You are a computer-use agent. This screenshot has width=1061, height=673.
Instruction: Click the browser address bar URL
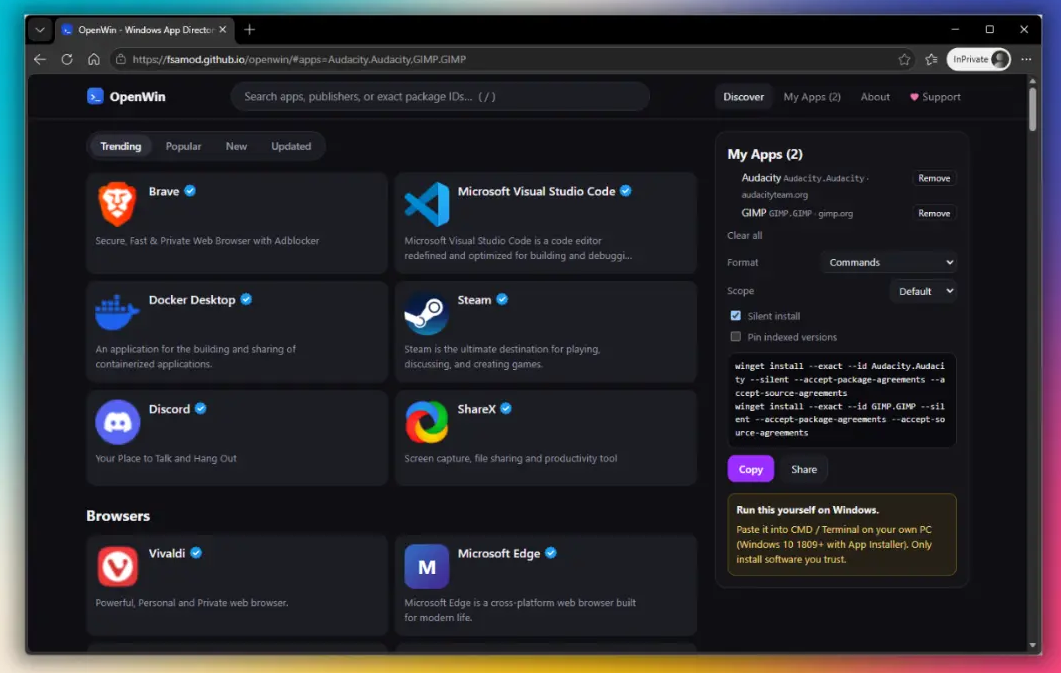(x=299, y=59)
